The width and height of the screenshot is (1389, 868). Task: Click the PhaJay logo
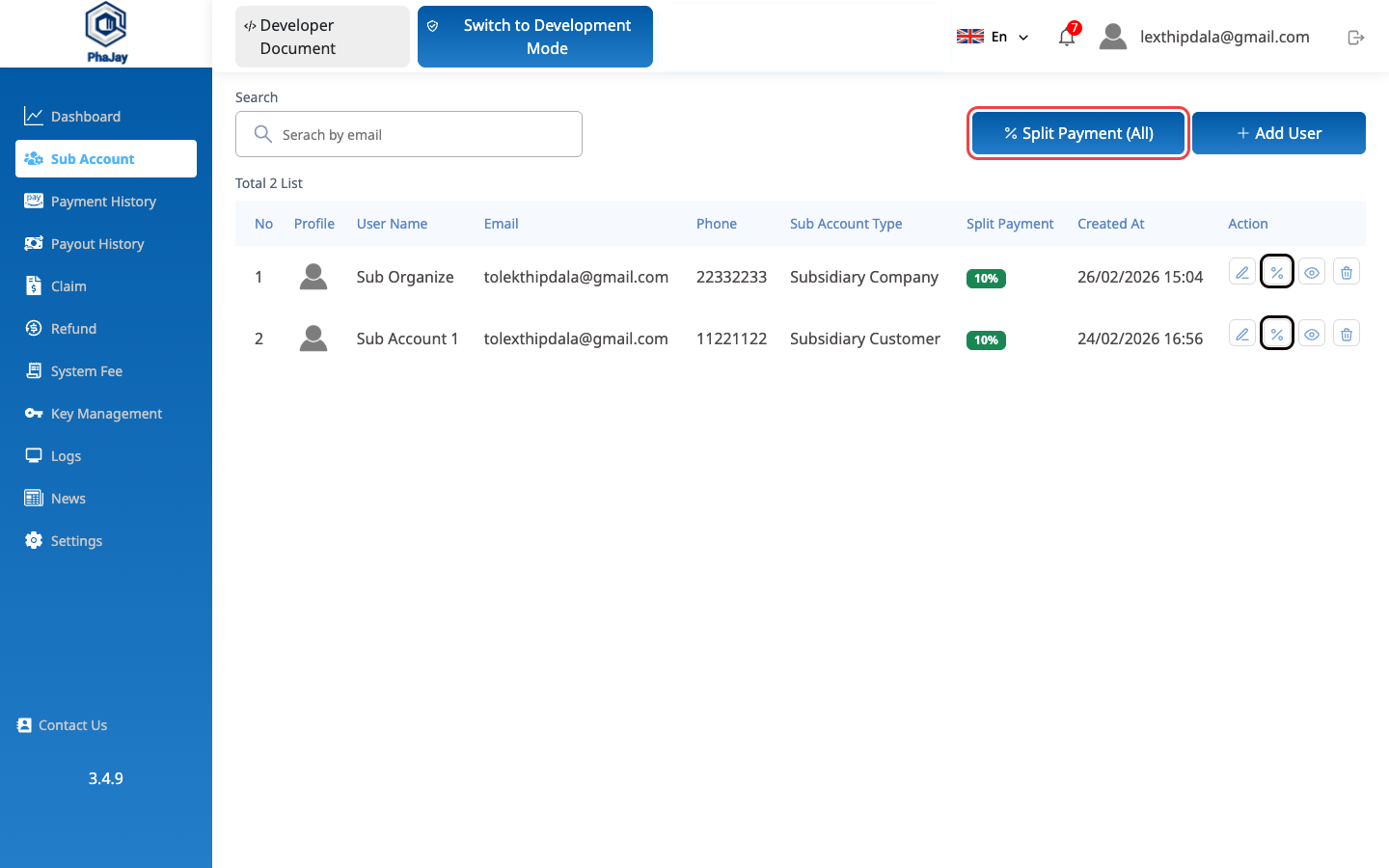[x=106, y=33]
